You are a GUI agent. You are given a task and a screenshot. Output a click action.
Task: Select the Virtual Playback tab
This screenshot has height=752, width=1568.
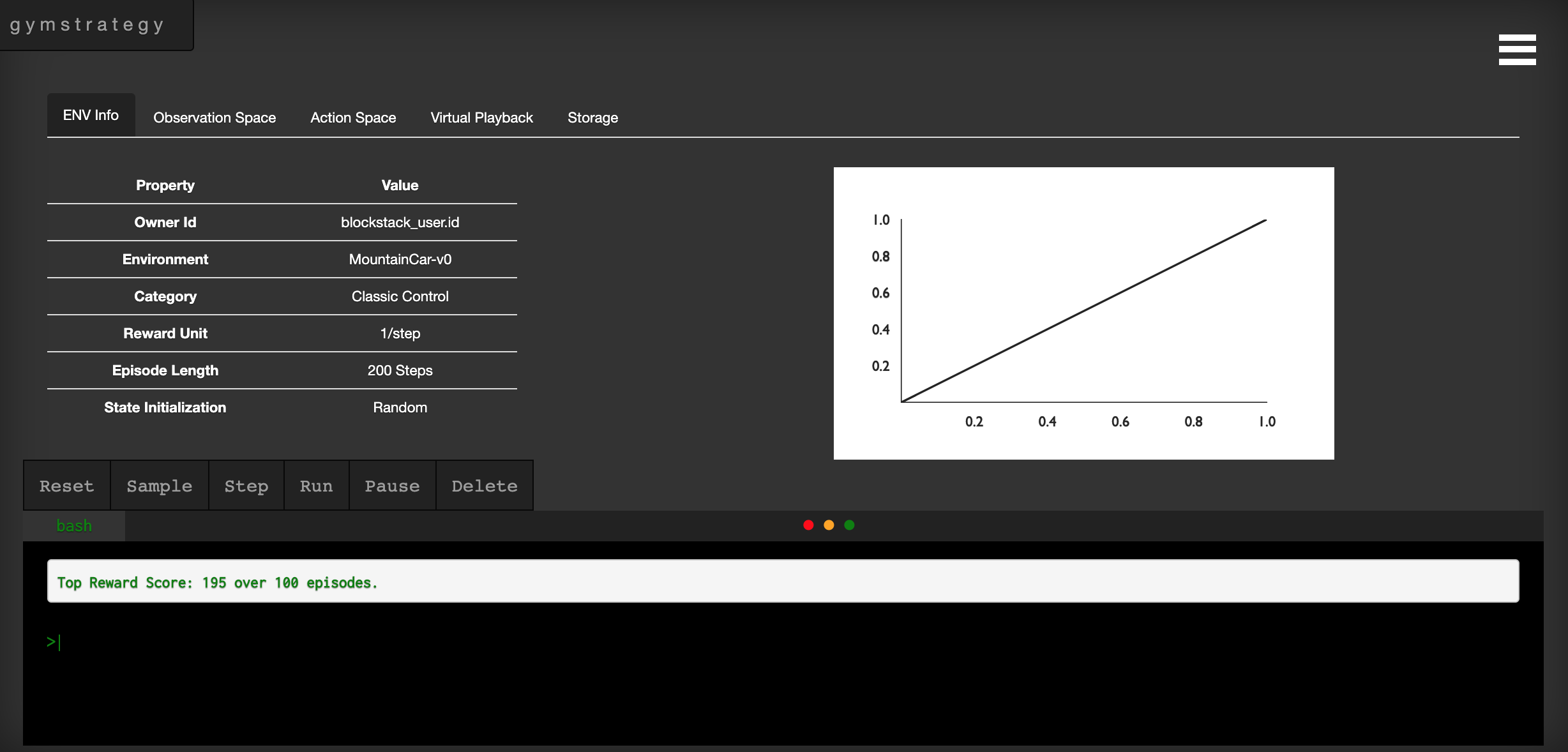(481, 117)
